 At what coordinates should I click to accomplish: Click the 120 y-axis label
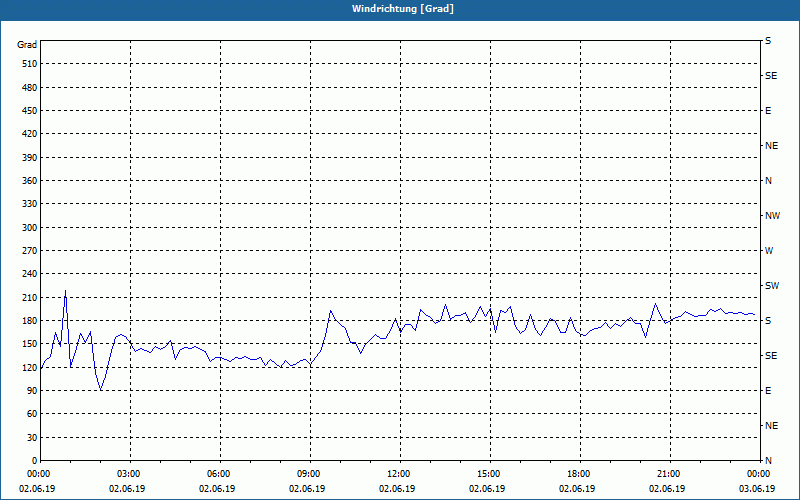pos(29,367)
